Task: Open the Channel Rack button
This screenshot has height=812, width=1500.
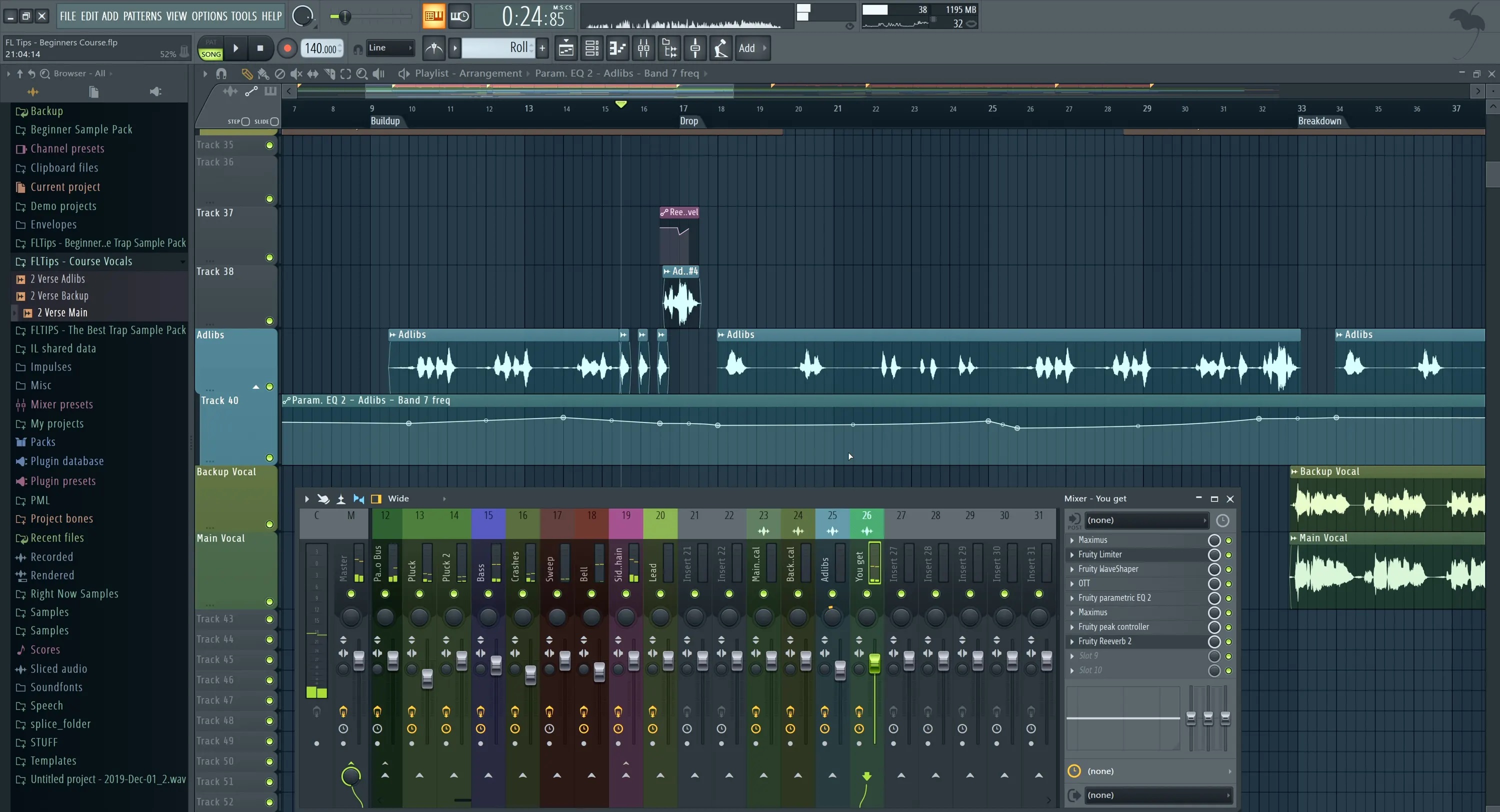Action: pyautogui.click(x=591, y=48)
